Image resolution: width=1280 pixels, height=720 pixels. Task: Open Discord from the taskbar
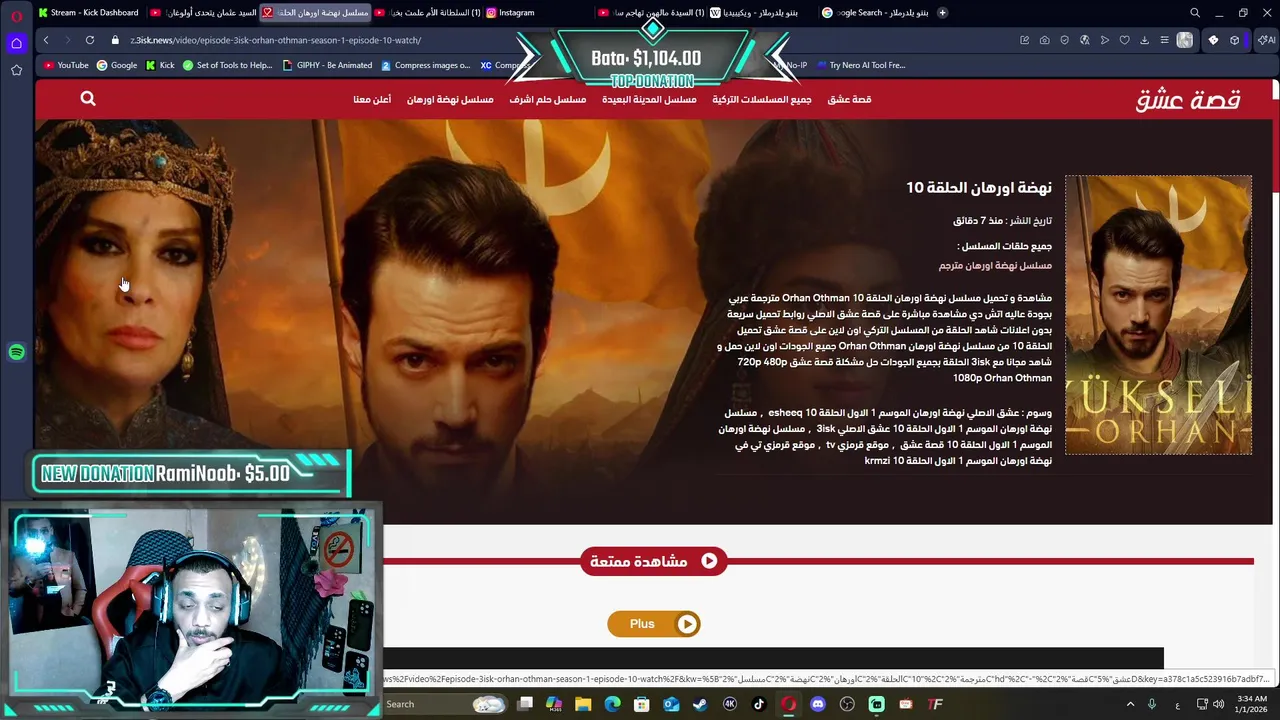click(x=818, y=704)
